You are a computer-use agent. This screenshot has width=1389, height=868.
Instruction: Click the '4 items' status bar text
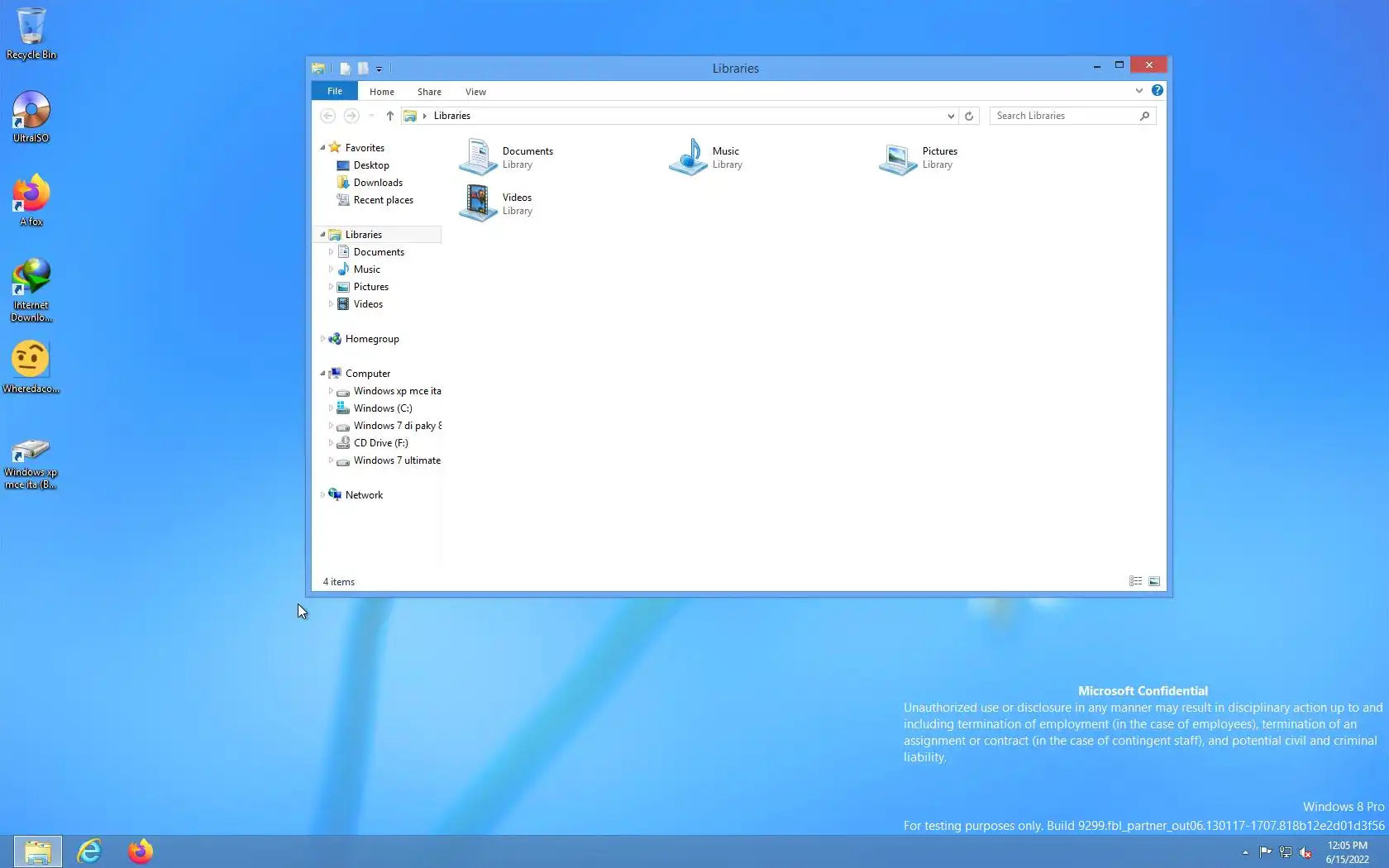pos(339,582)
